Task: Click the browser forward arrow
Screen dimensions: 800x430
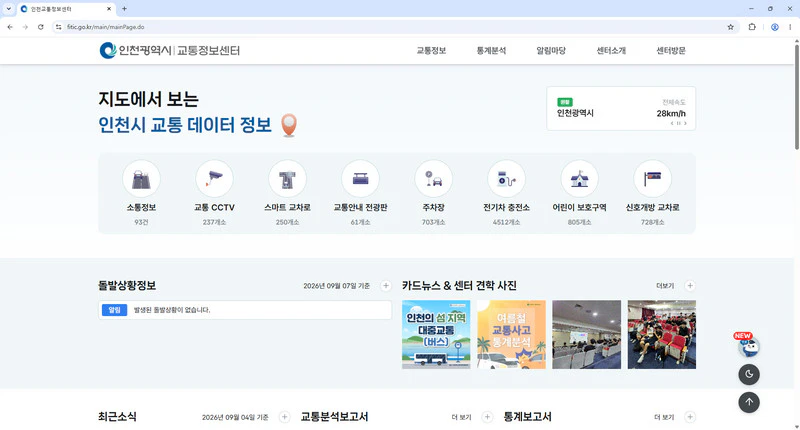Action: (x=25, y=27)
